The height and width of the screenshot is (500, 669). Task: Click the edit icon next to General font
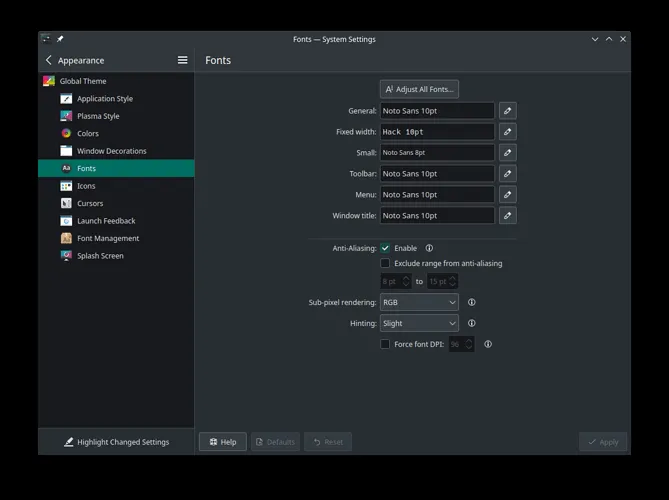point(508,111)
